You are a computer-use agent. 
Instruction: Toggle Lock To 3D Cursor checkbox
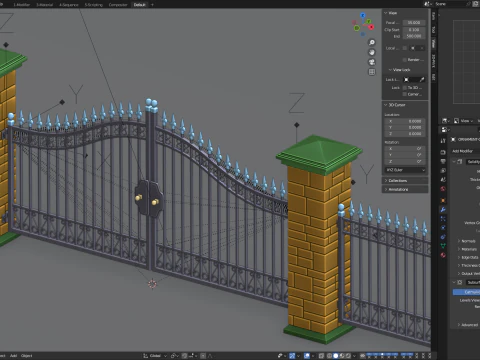pos(405,88)
